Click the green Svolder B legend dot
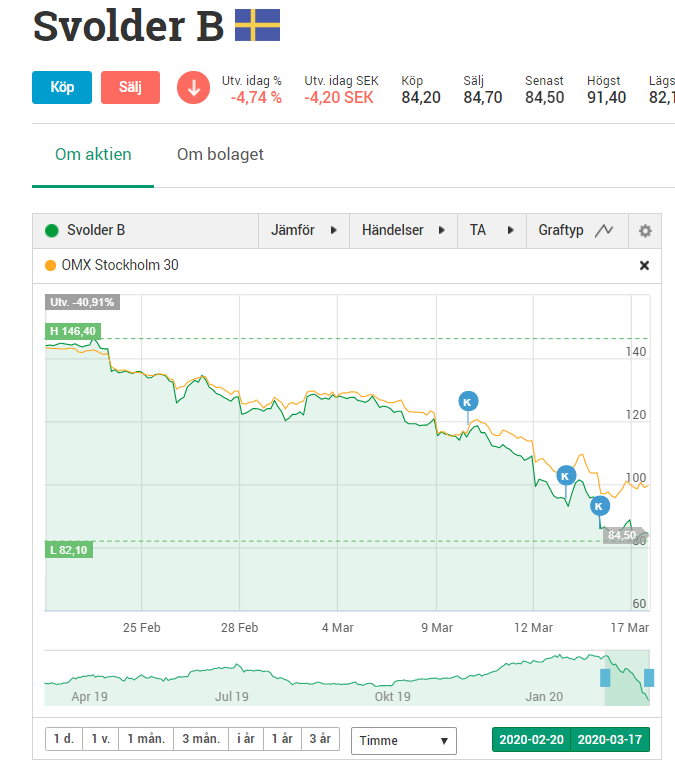Viewport: 675px width, 764px height. coord(52,230)
